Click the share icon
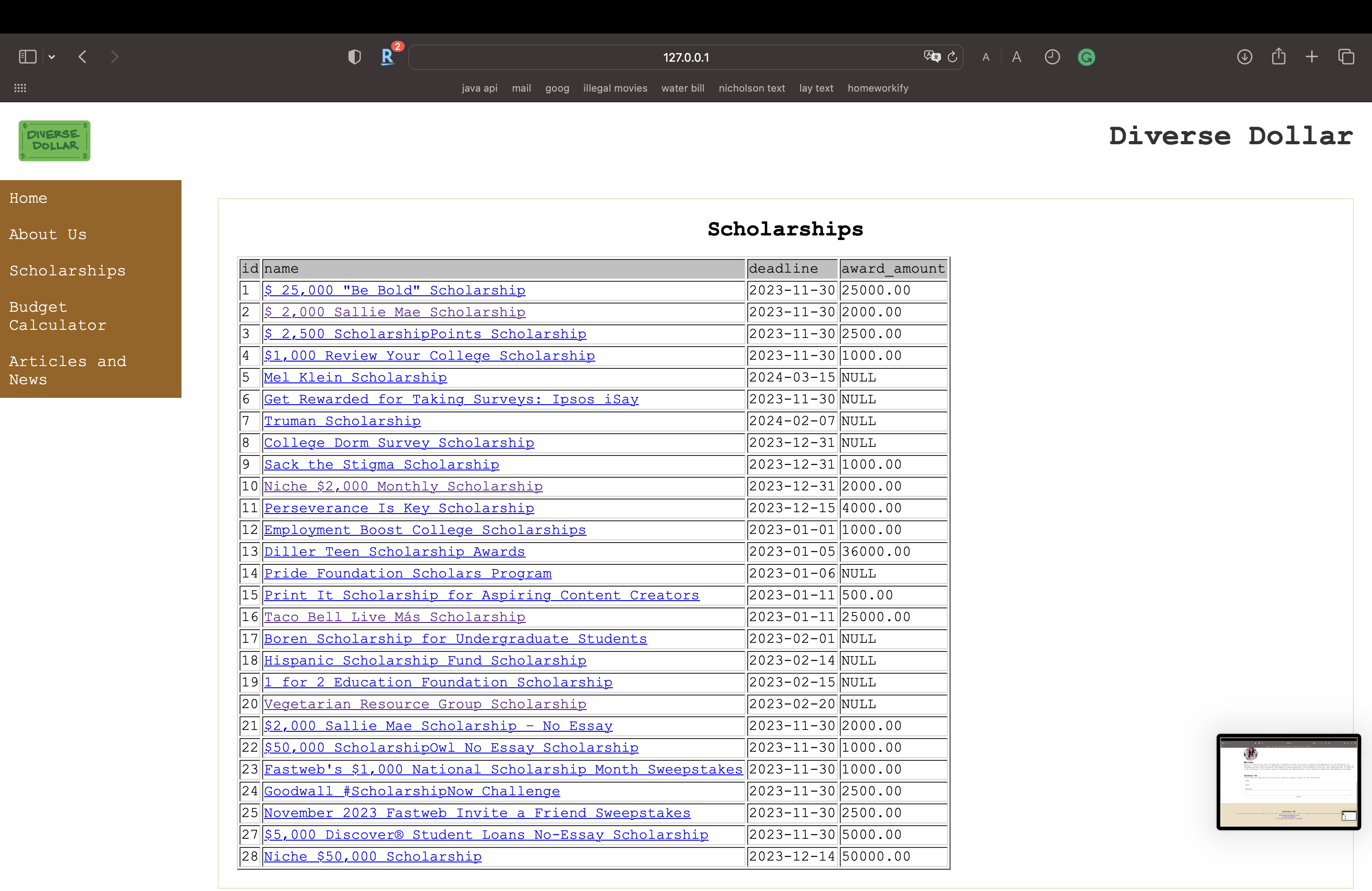The width and height of the screenshot is (1372, 891). (x=1279, y=56)
